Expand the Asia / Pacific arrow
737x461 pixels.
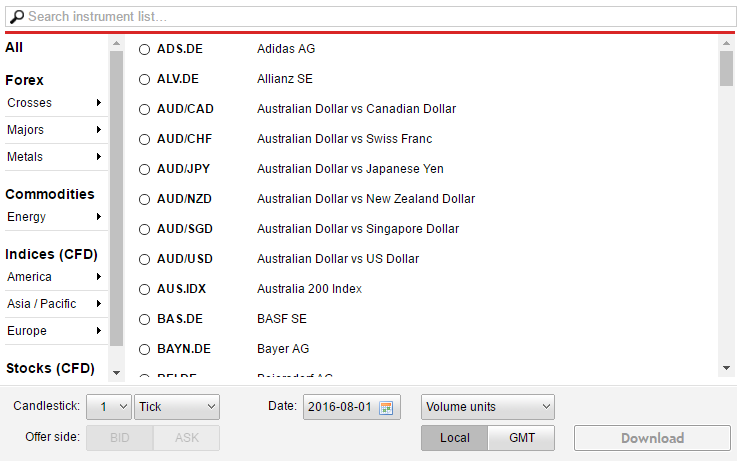coord(99,304)
